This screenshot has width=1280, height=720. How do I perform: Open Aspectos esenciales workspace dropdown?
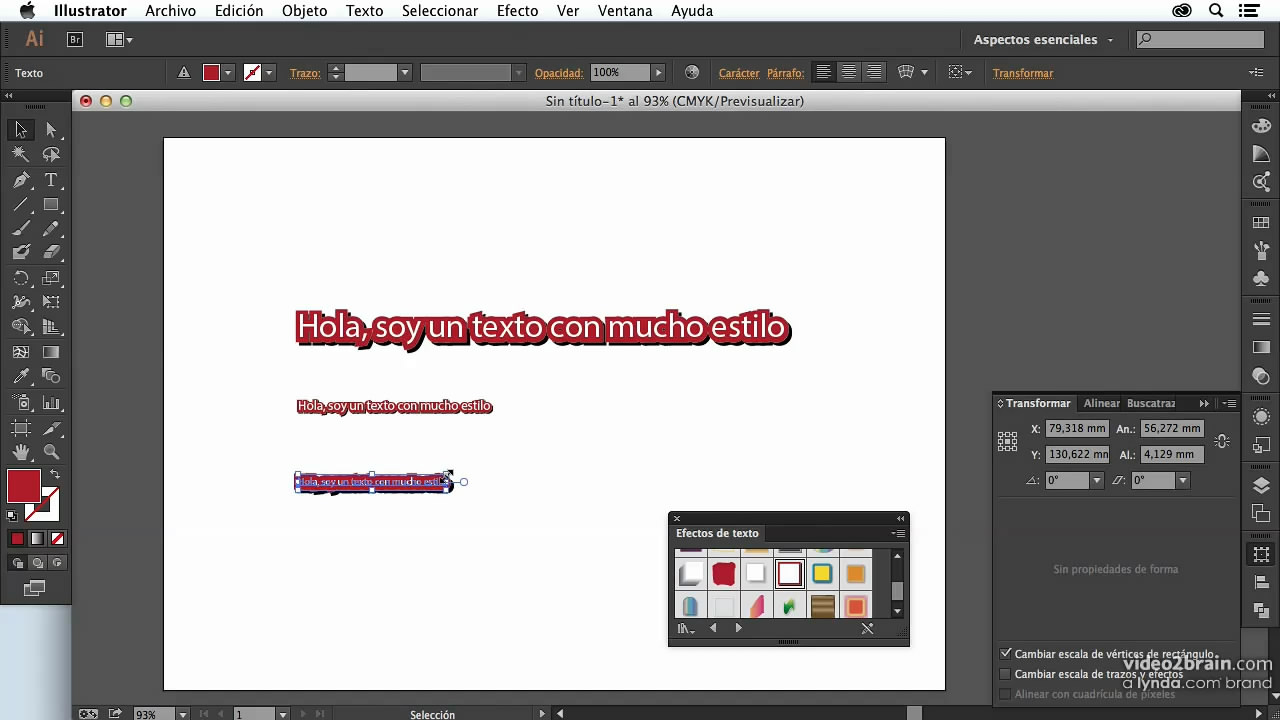click(x=1043, y=39)
